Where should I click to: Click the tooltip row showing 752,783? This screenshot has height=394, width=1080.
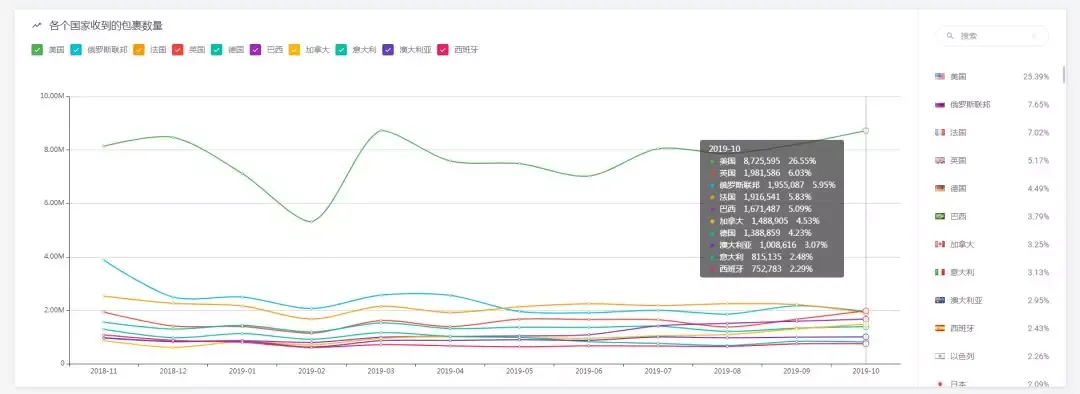tap(760, 268)
